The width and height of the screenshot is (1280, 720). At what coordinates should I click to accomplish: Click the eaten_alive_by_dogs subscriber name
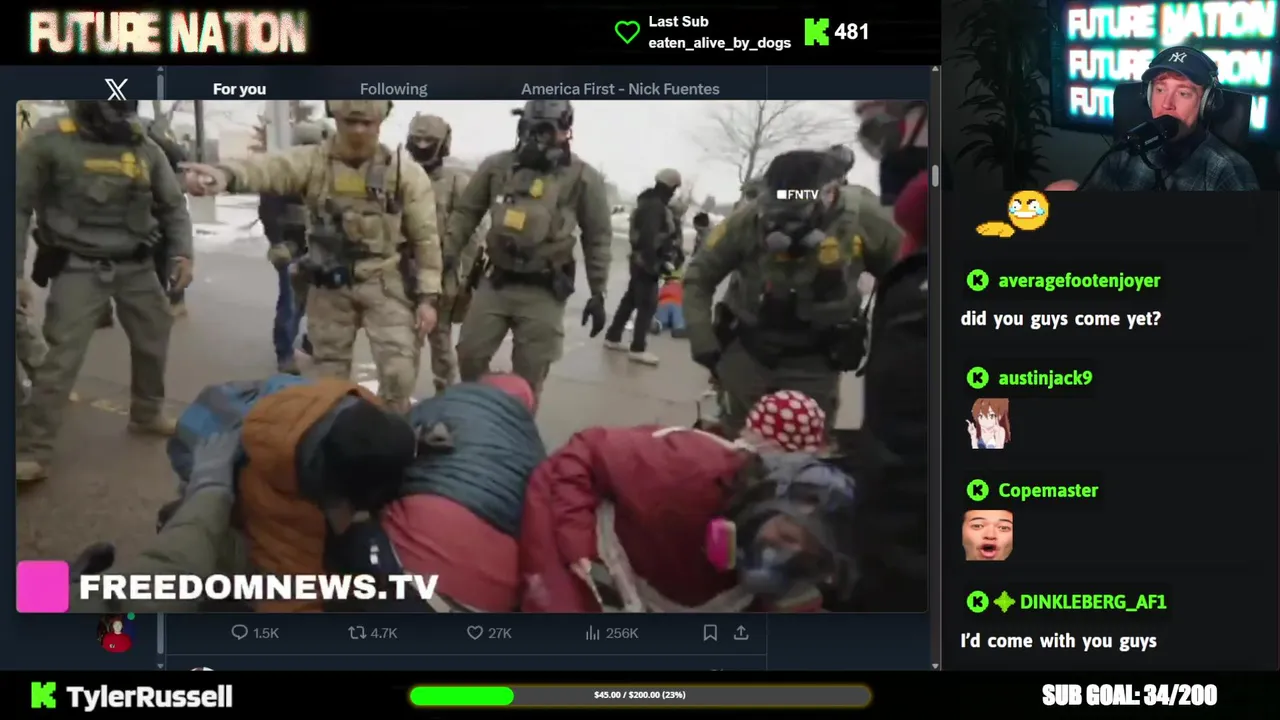click(x=719, y=42)
